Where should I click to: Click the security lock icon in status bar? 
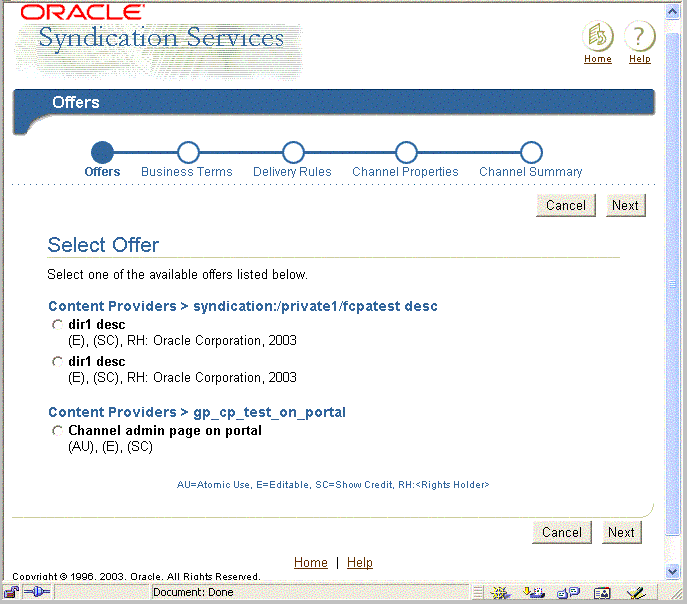pos(11,593)
